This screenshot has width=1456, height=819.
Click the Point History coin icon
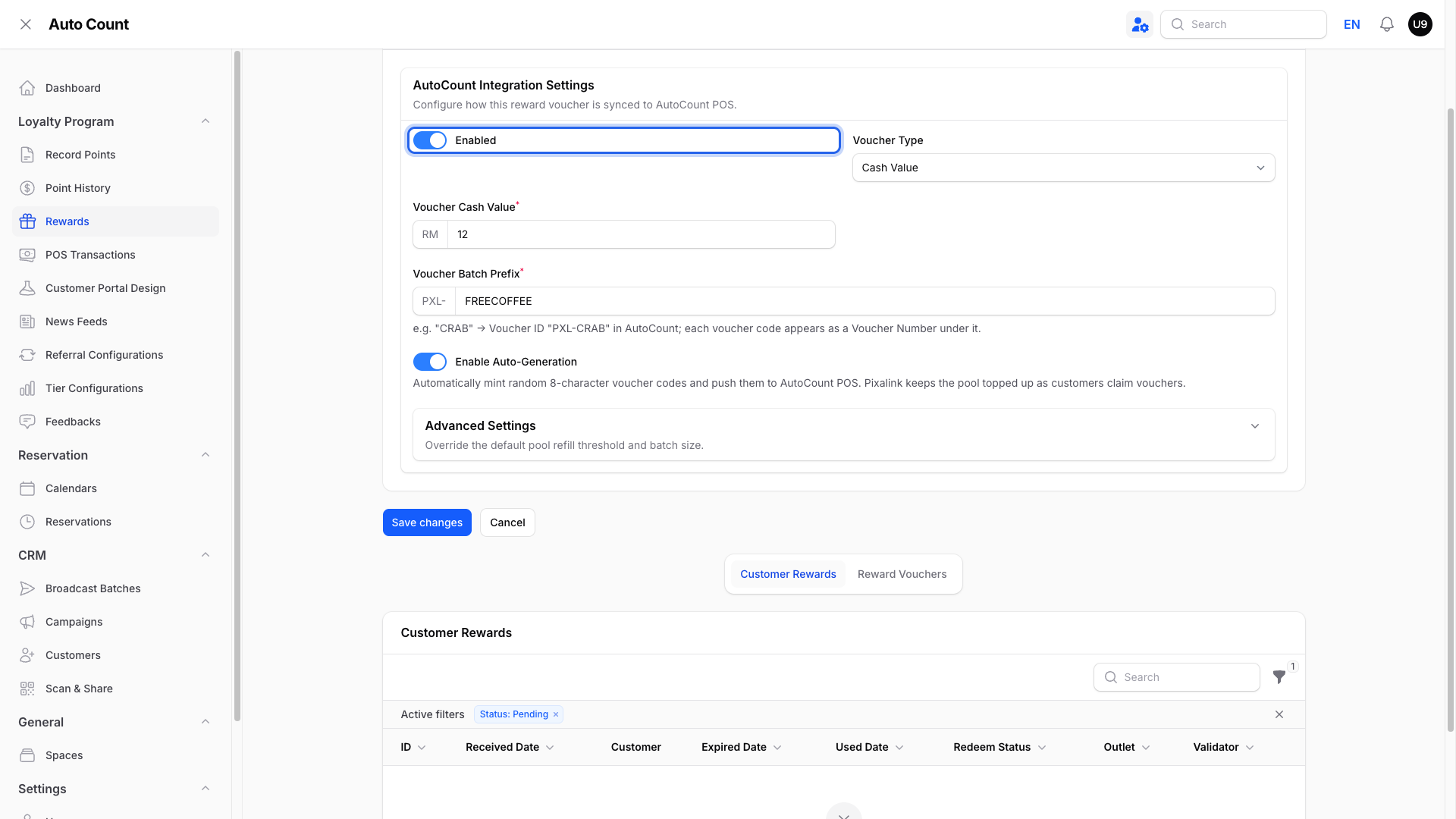(27, 188)
